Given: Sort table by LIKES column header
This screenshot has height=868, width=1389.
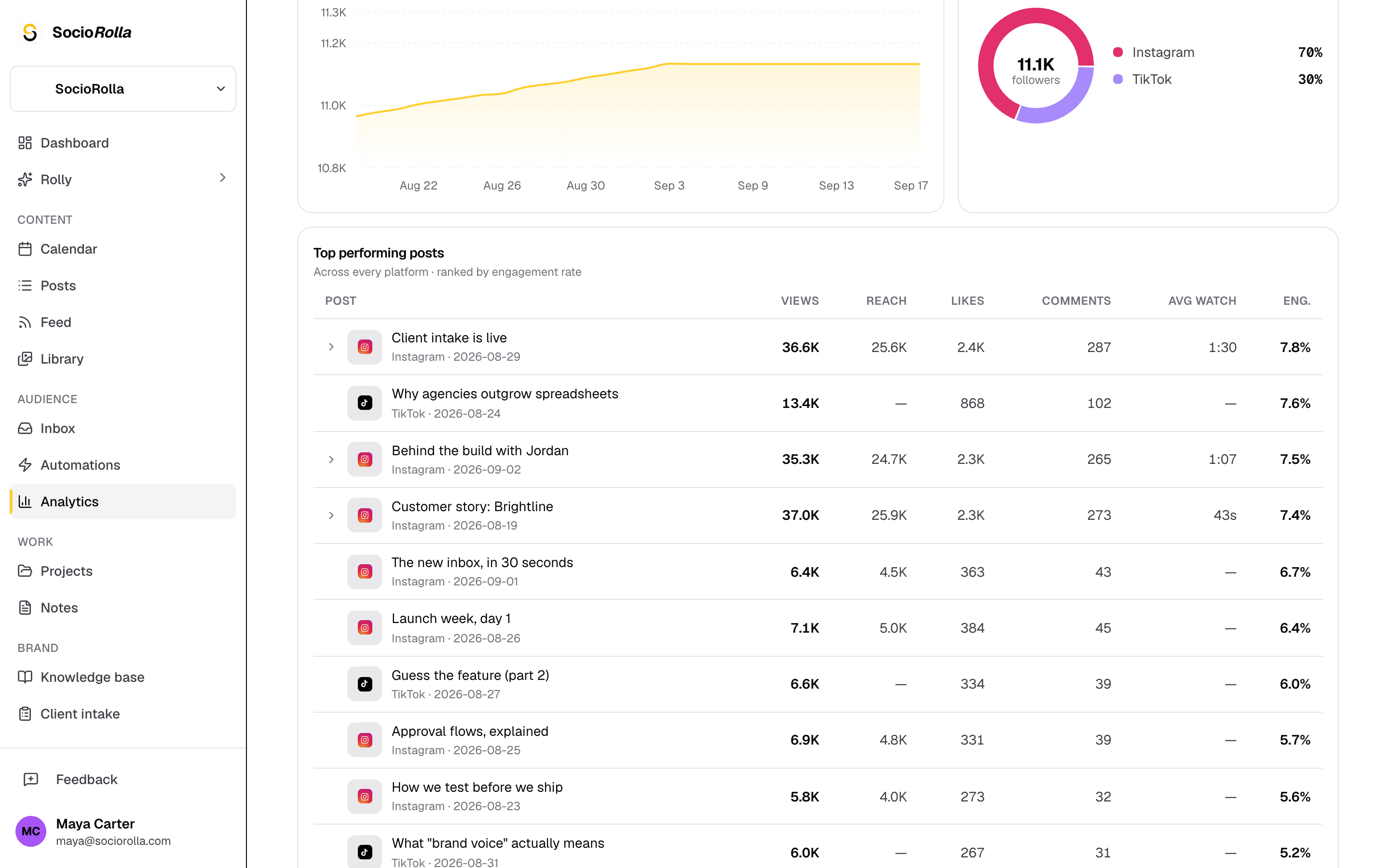Looking at the screenshot, I should coord(967,301).
